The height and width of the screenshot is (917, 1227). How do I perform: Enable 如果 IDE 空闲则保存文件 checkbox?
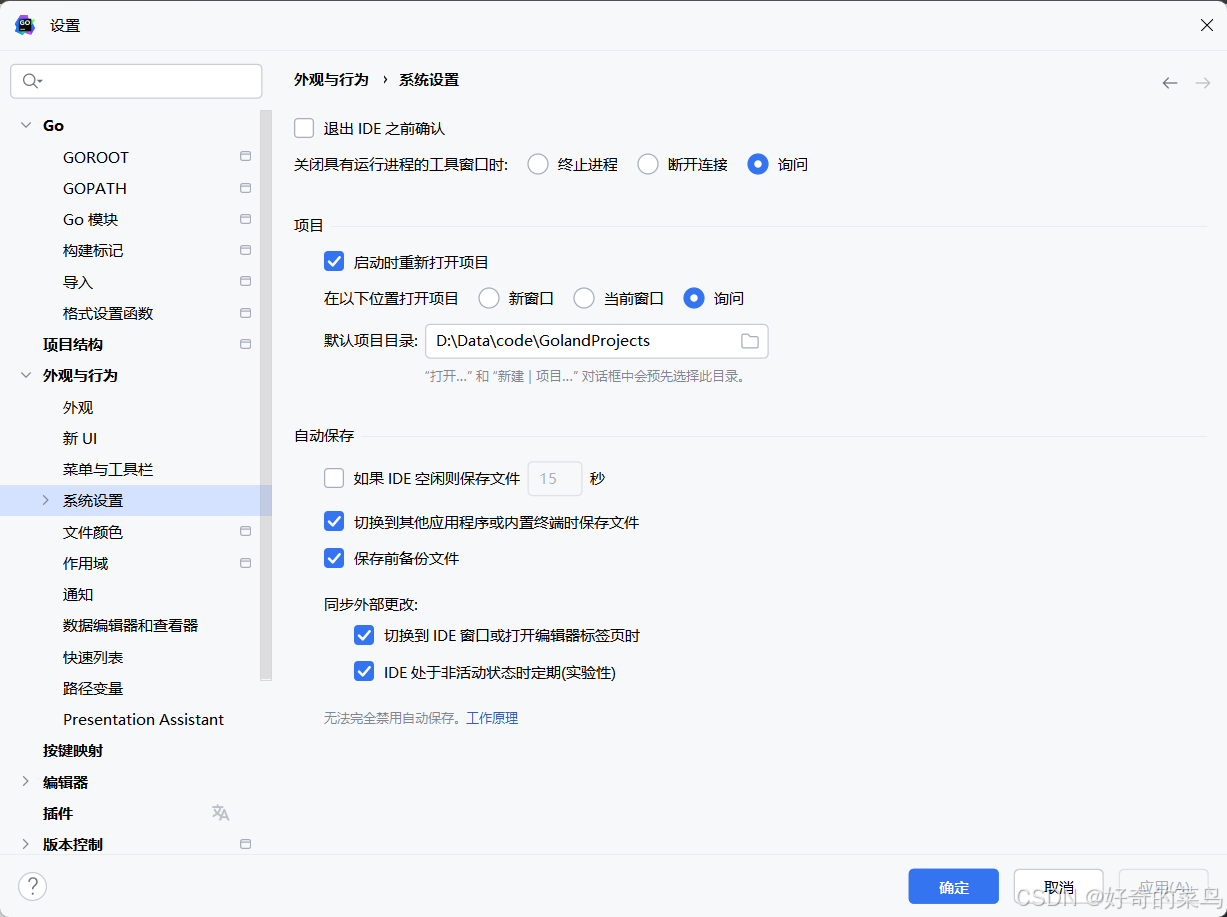(334, 478)
